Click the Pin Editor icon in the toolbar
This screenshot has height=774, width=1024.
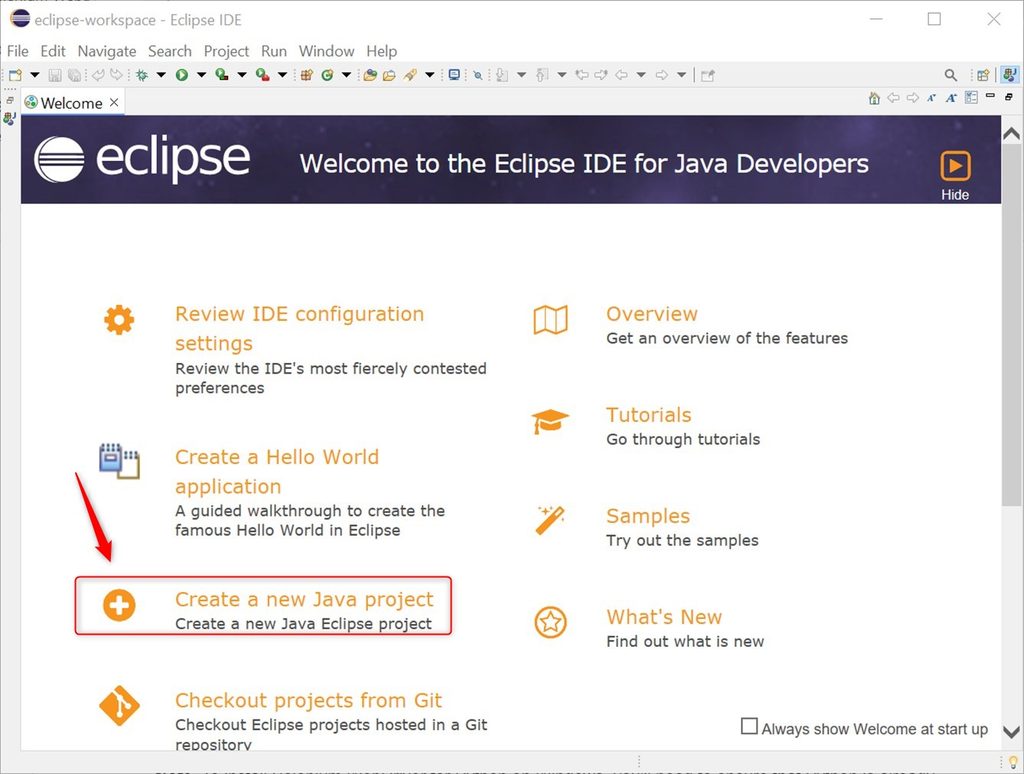coord(708,76)
